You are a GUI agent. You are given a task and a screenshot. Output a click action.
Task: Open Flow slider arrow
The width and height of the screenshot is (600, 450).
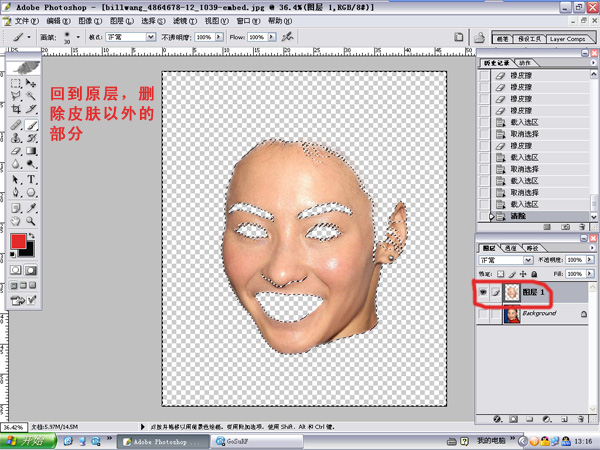[272, 37]
